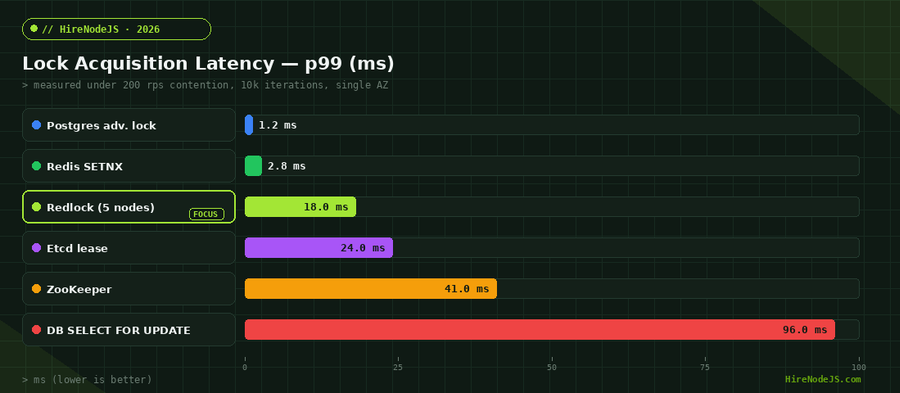Click the 24.0 ms value label
The image size is (900, 393).
tap(363, 248)
